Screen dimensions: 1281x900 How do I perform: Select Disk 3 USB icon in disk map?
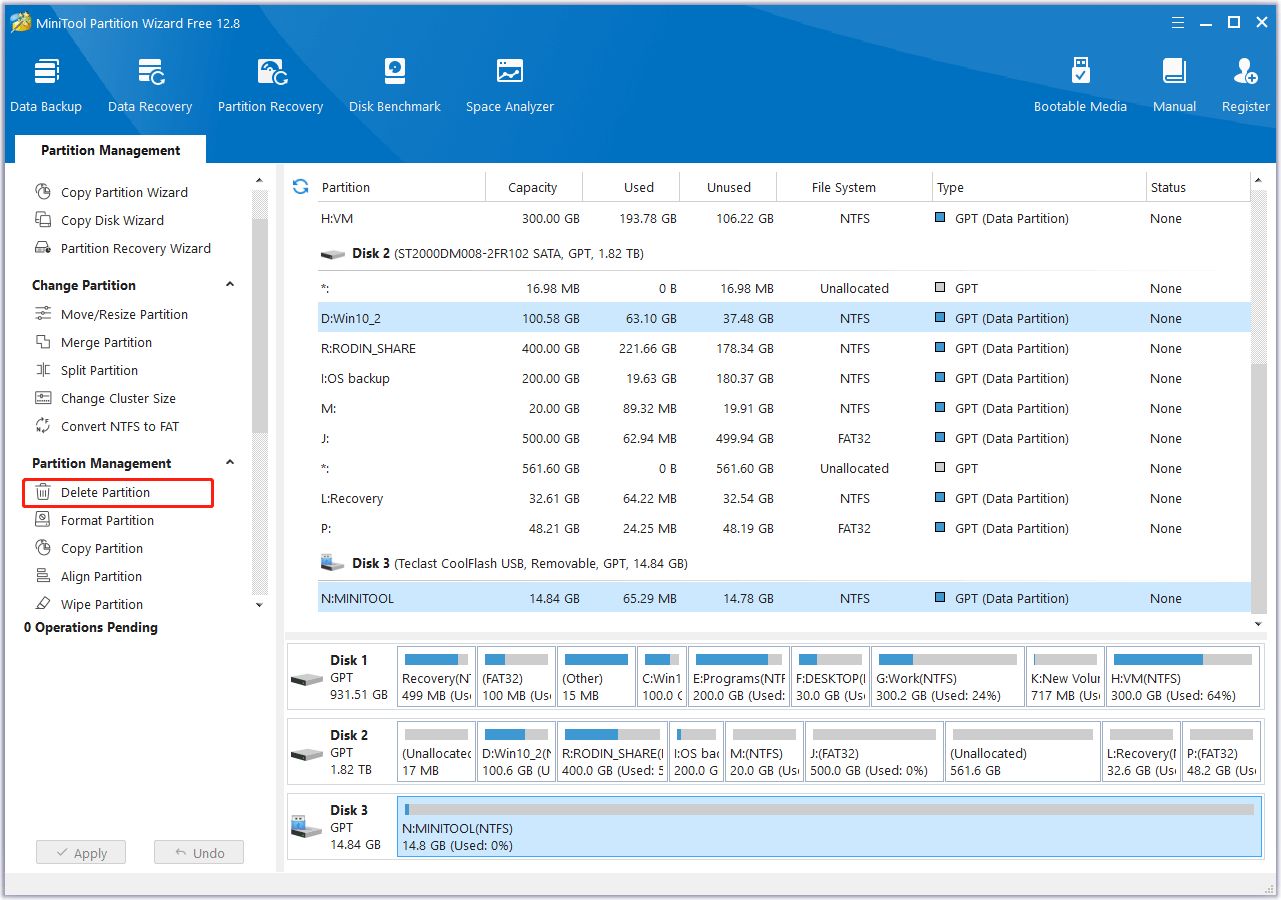306,827
